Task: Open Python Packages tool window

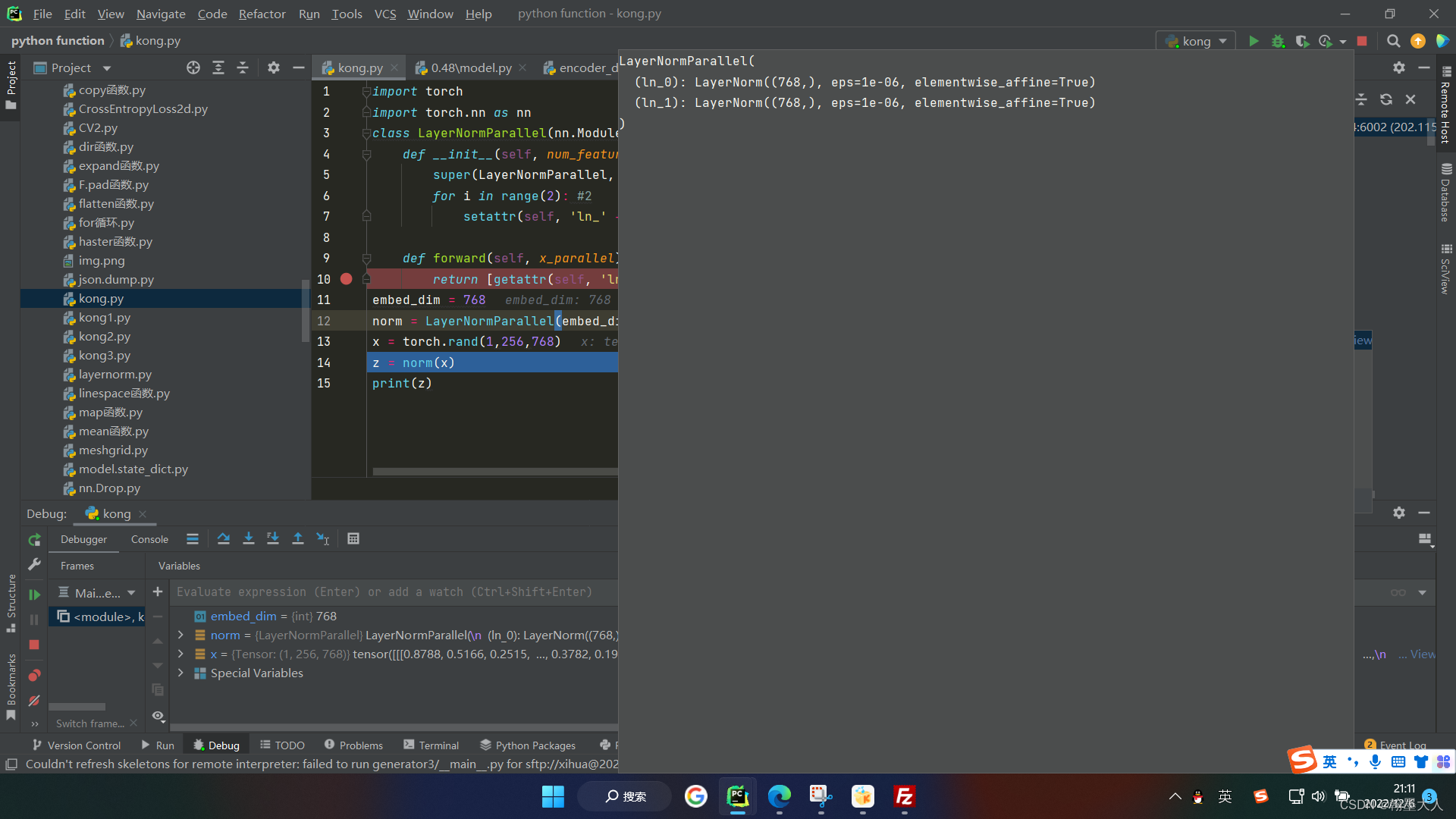Action: tap(528, 745)
